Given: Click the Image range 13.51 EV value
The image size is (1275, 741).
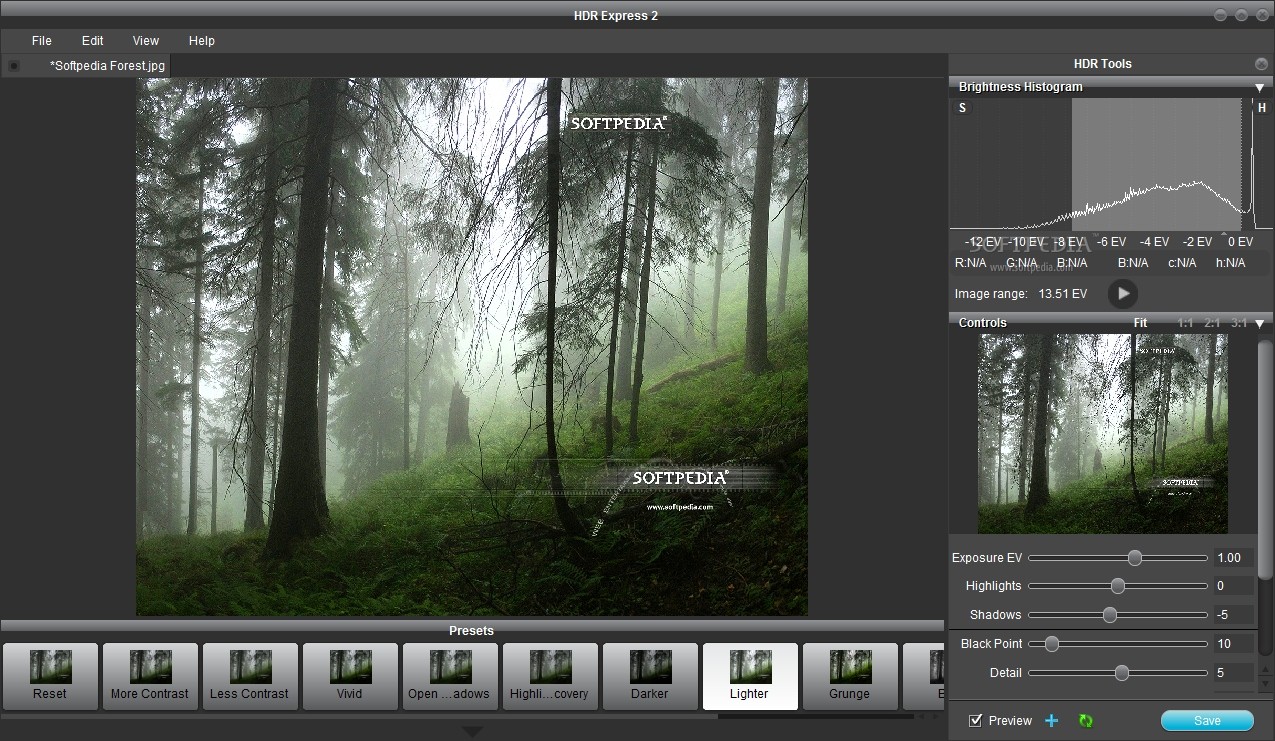Looking at the screenshot, I should (x=1062, y=294).
